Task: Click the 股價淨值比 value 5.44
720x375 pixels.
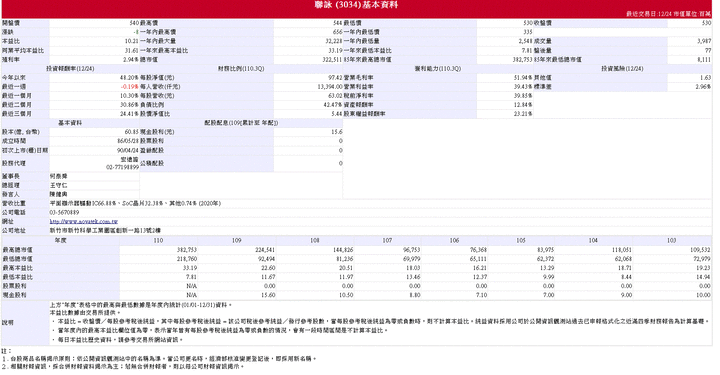Action: pos(337,114)
